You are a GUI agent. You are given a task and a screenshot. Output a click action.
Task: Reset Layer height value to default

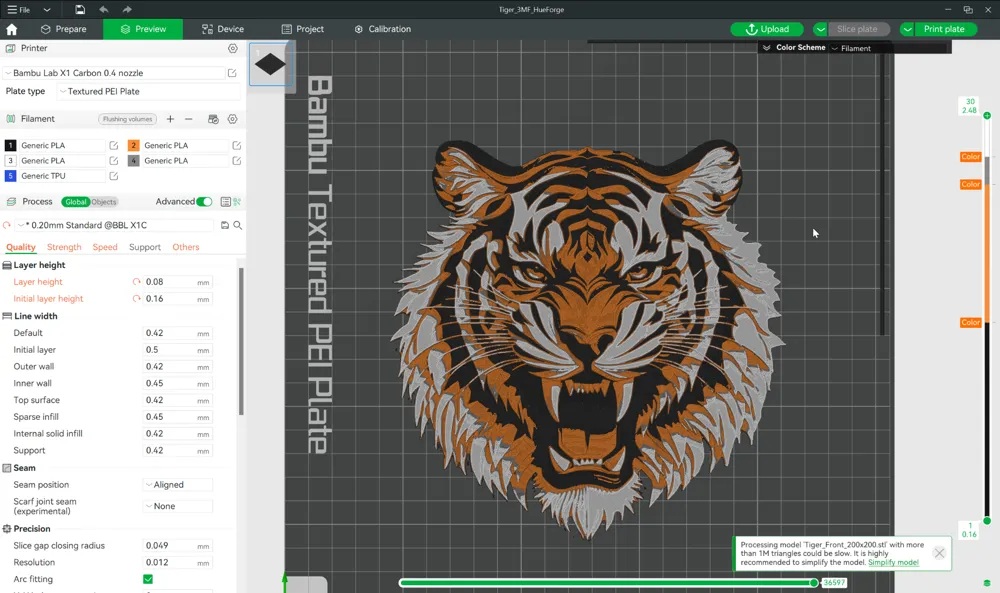click(136, 282)
